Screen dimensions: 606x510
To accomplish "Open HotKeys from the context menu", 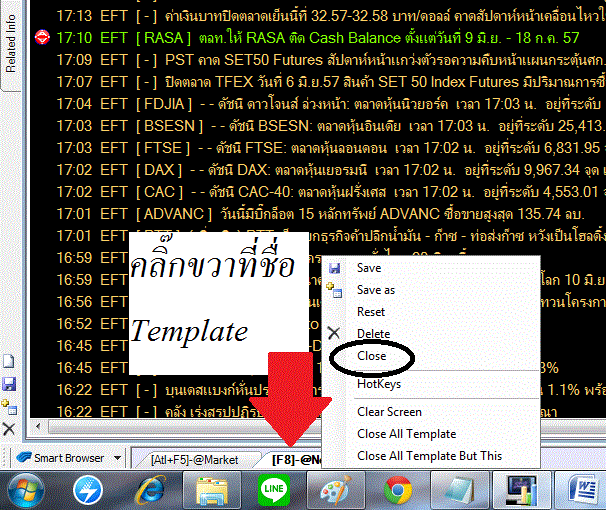I will coord(379,384).
